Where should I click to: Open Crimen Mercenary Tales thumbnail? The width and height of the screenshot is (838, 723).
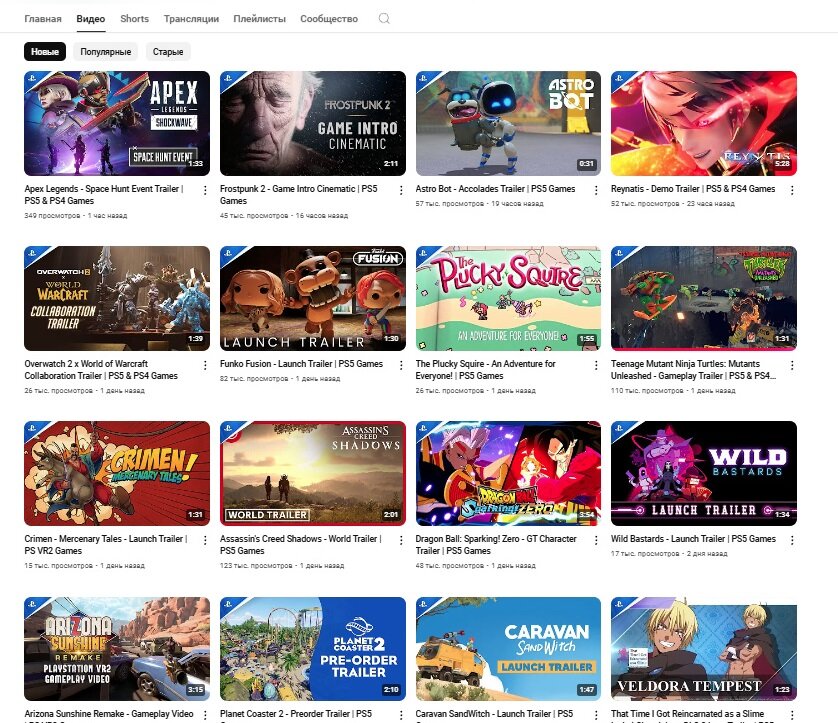click(x=117, y=473)
